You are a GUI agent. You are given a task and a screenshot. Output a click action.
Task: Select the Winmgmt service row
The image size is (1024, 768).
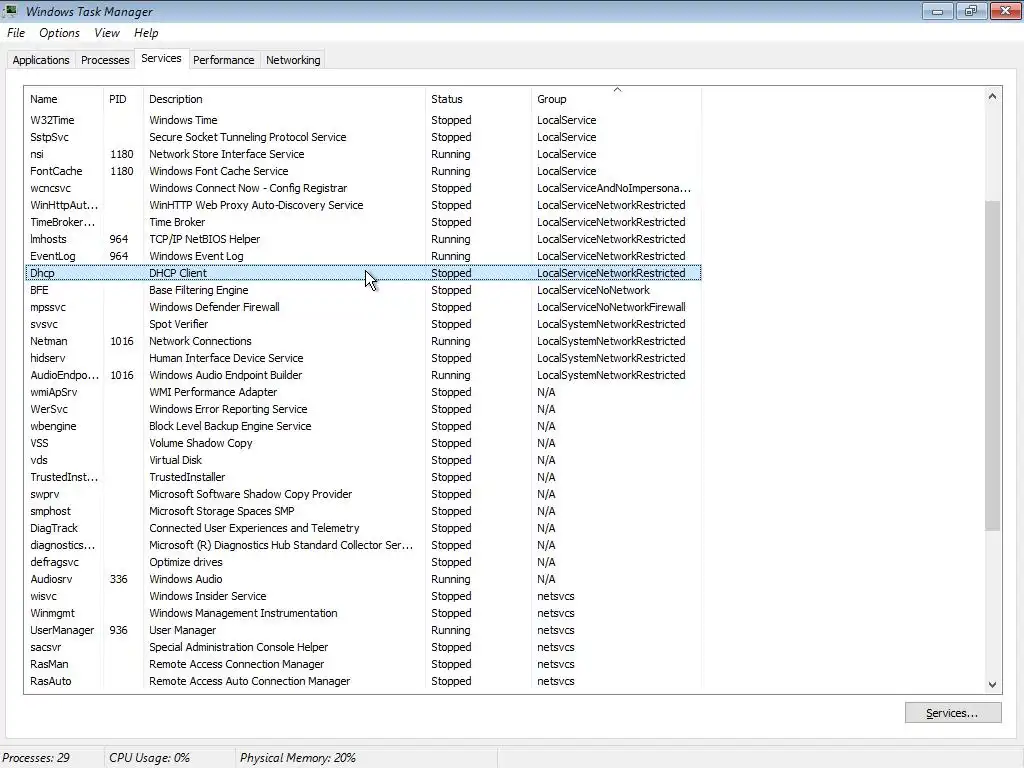click(363, 613)
